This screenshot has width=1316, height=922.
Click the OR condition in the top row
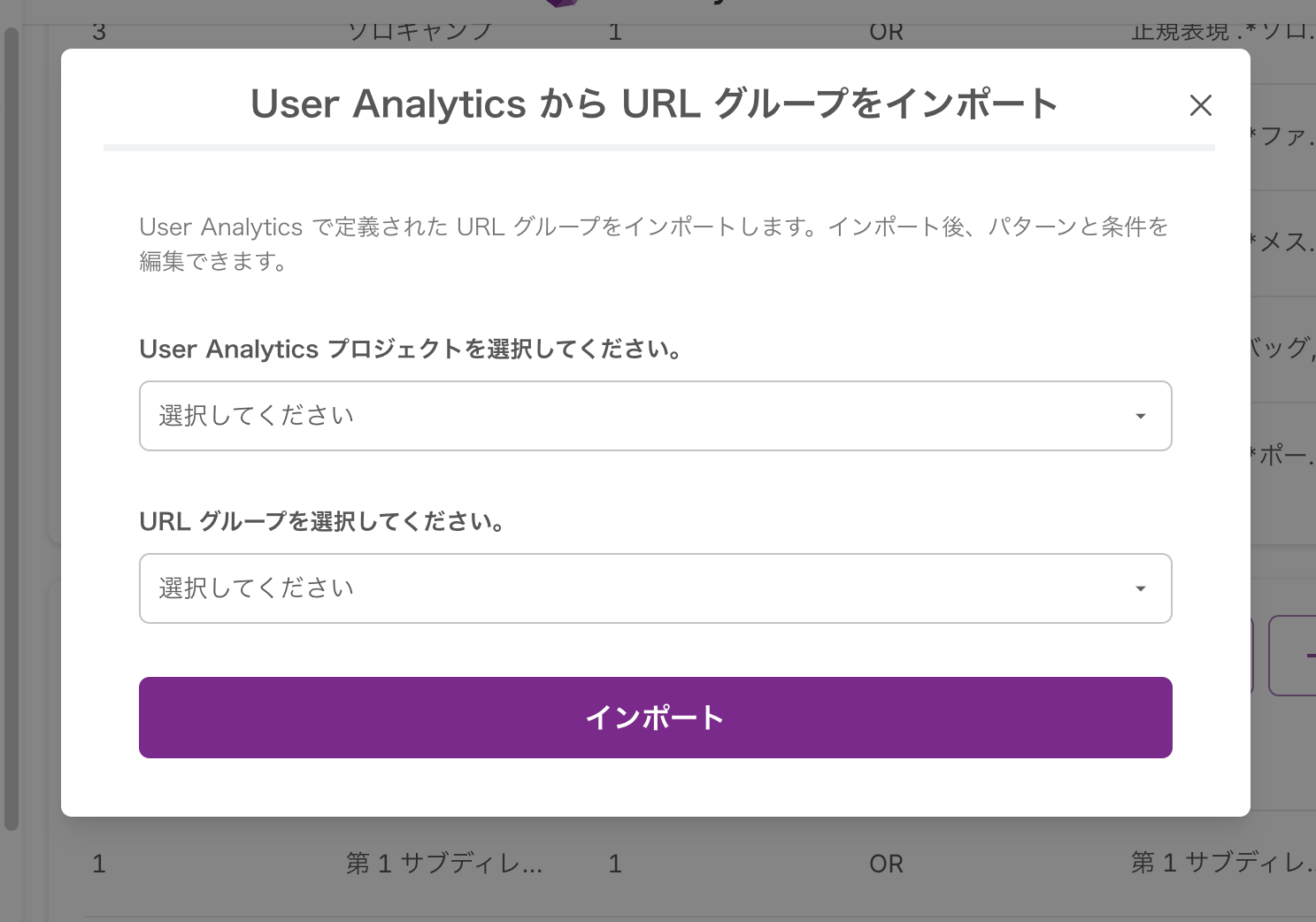point(886,33)
